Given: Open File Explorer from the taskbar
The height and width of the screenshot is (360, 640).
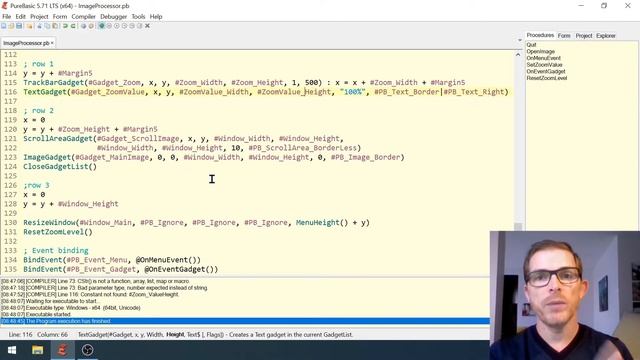Looking at the screenshot, I should [38, 350].
